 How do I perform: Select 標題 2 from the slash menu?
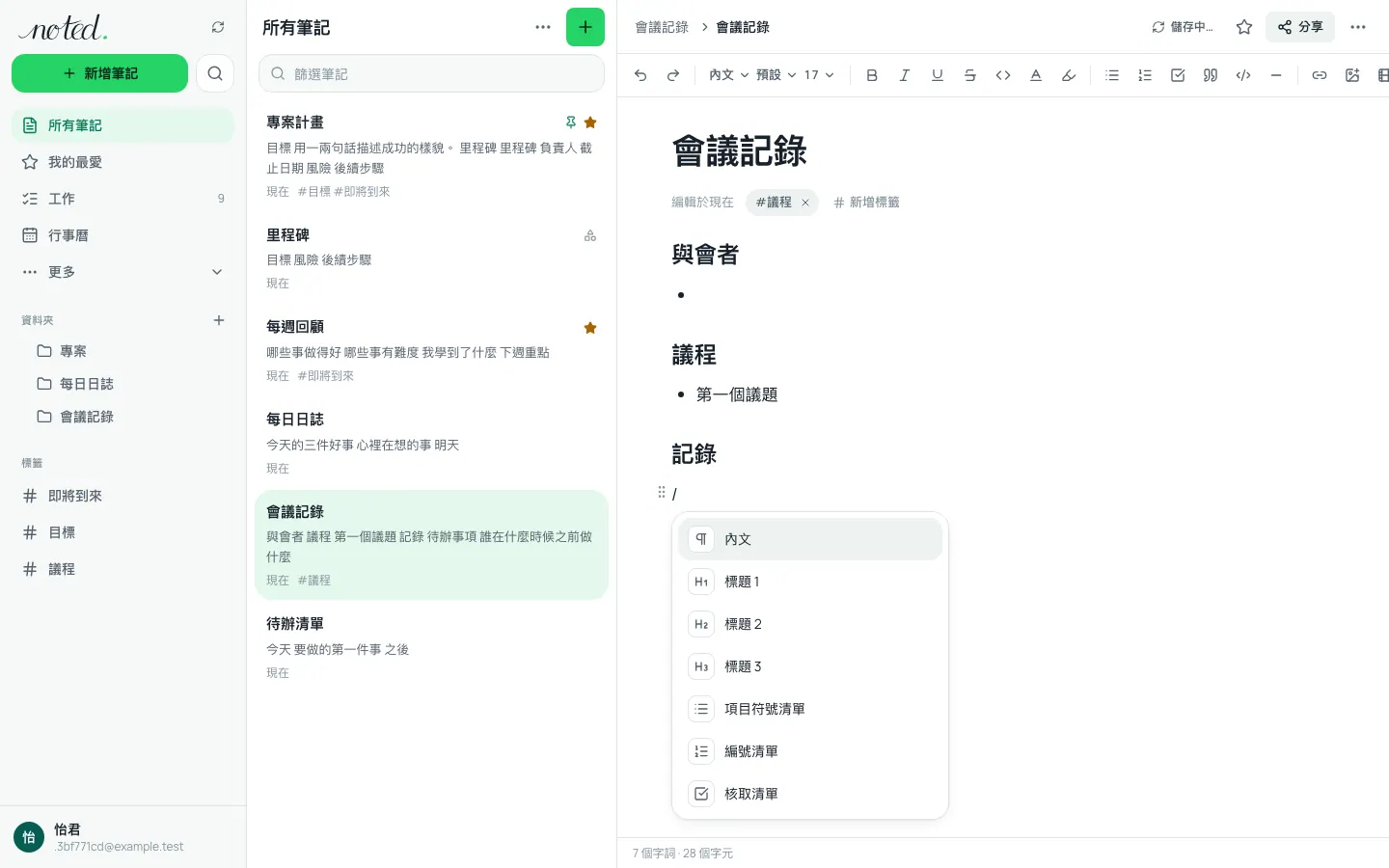pos(810,624)
